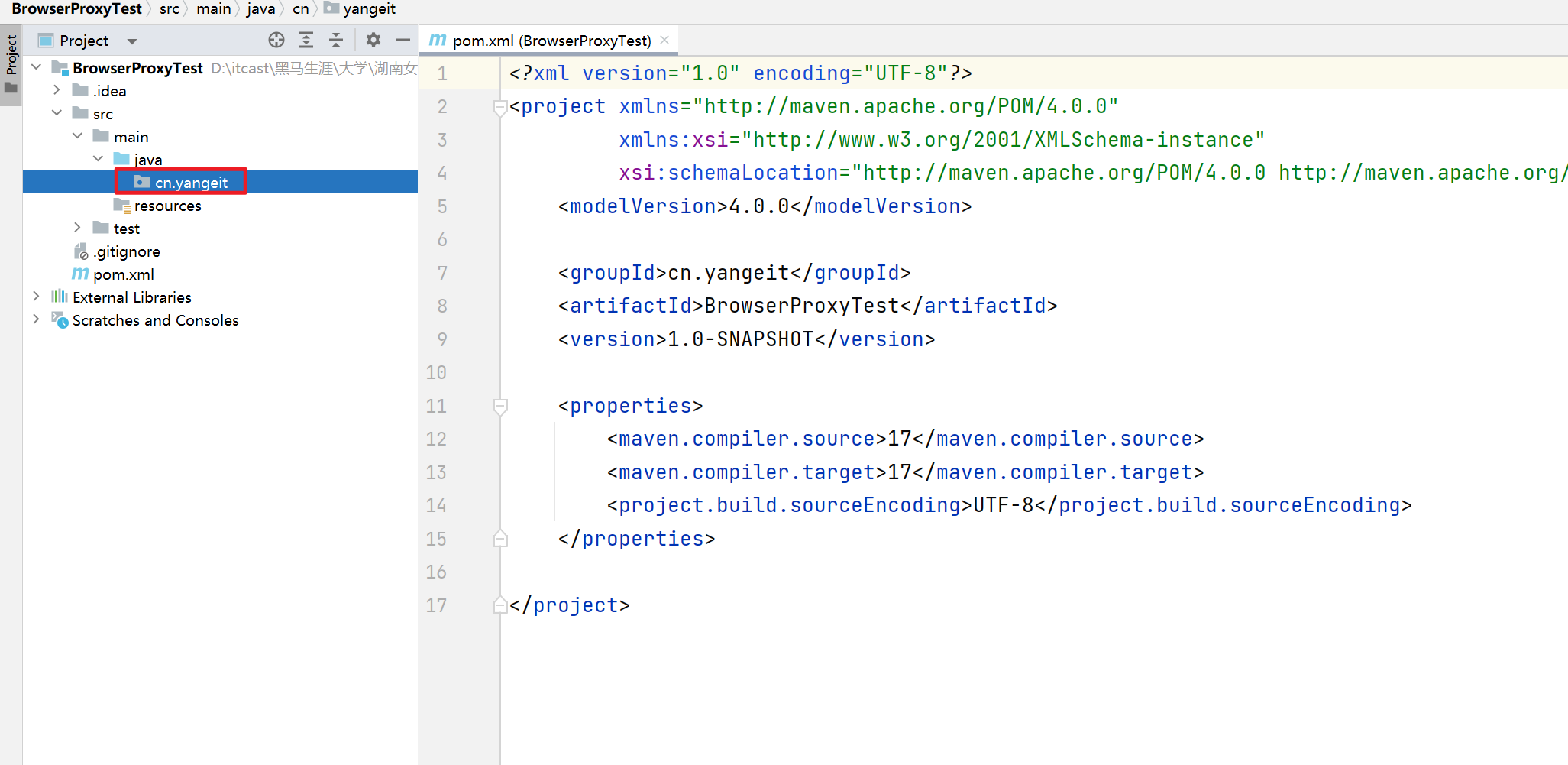The image size is (1568, 765).
Task: Click the BrowserProxyTest breadcrumb
Action: tap(76, 9)
